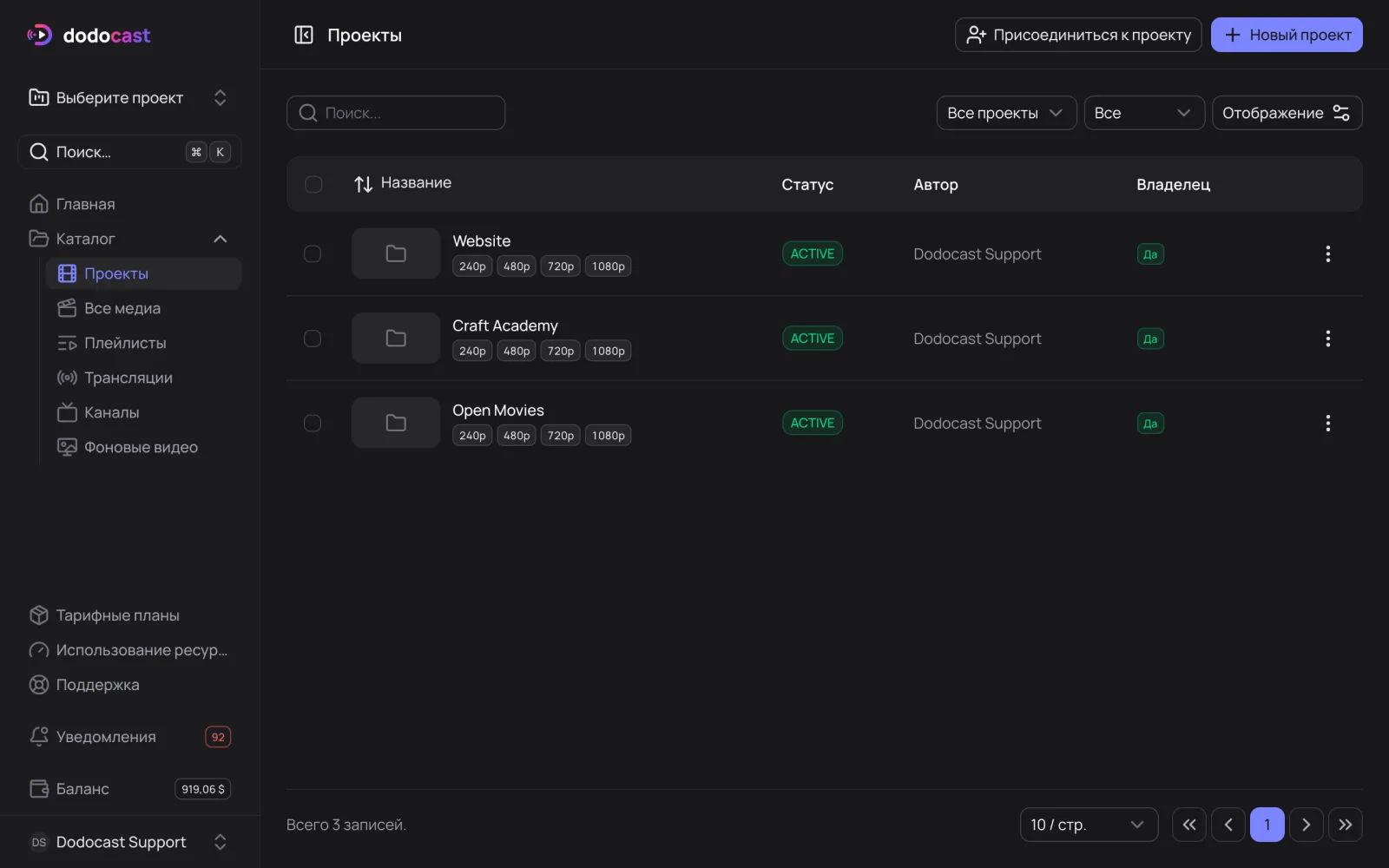
Task: Open Тарифные планы in the sidebar
Action: point(129,615)
